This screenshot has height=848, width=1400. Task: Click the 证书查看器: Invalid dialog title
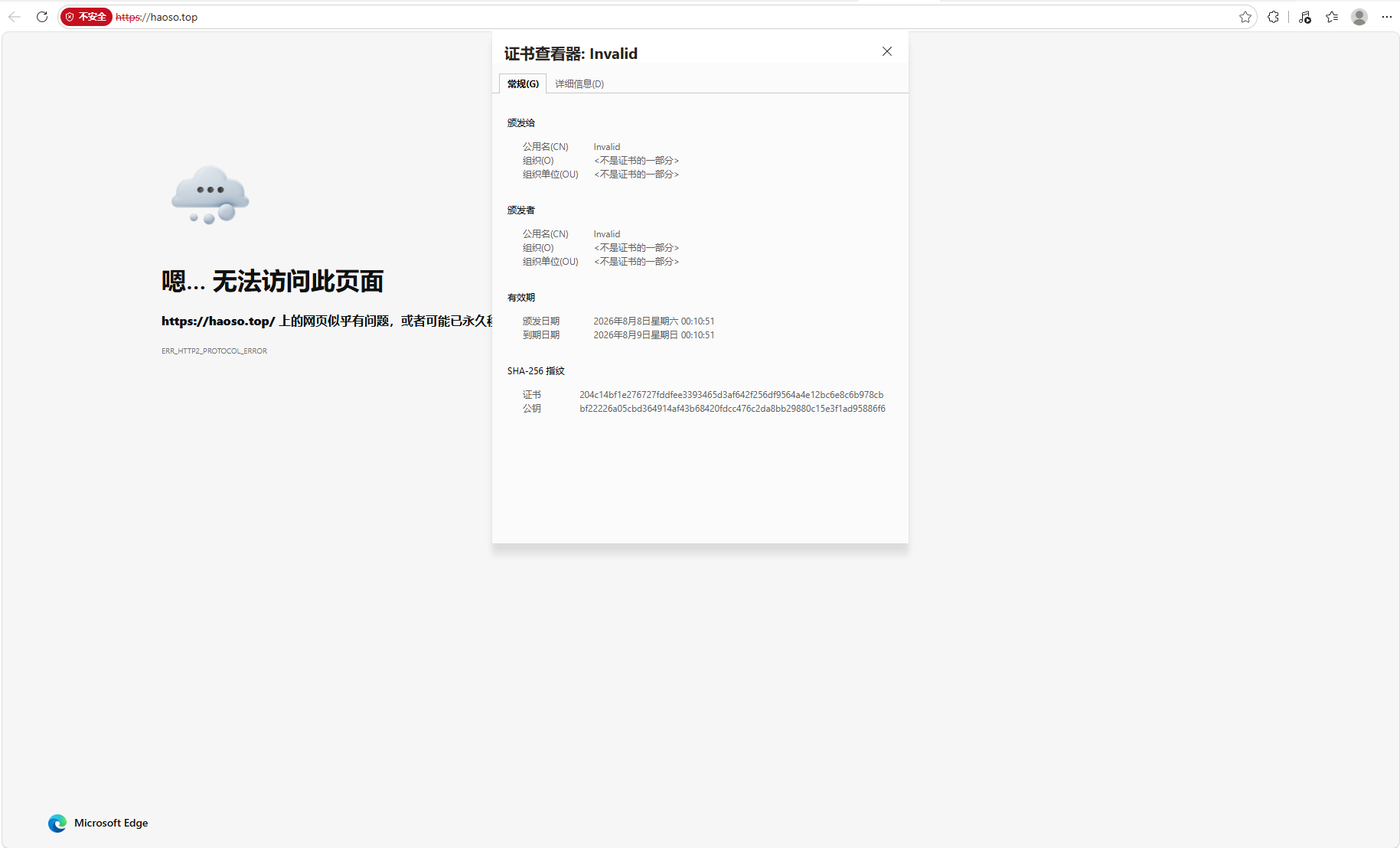pyautogui.click(x=571, y=54)
